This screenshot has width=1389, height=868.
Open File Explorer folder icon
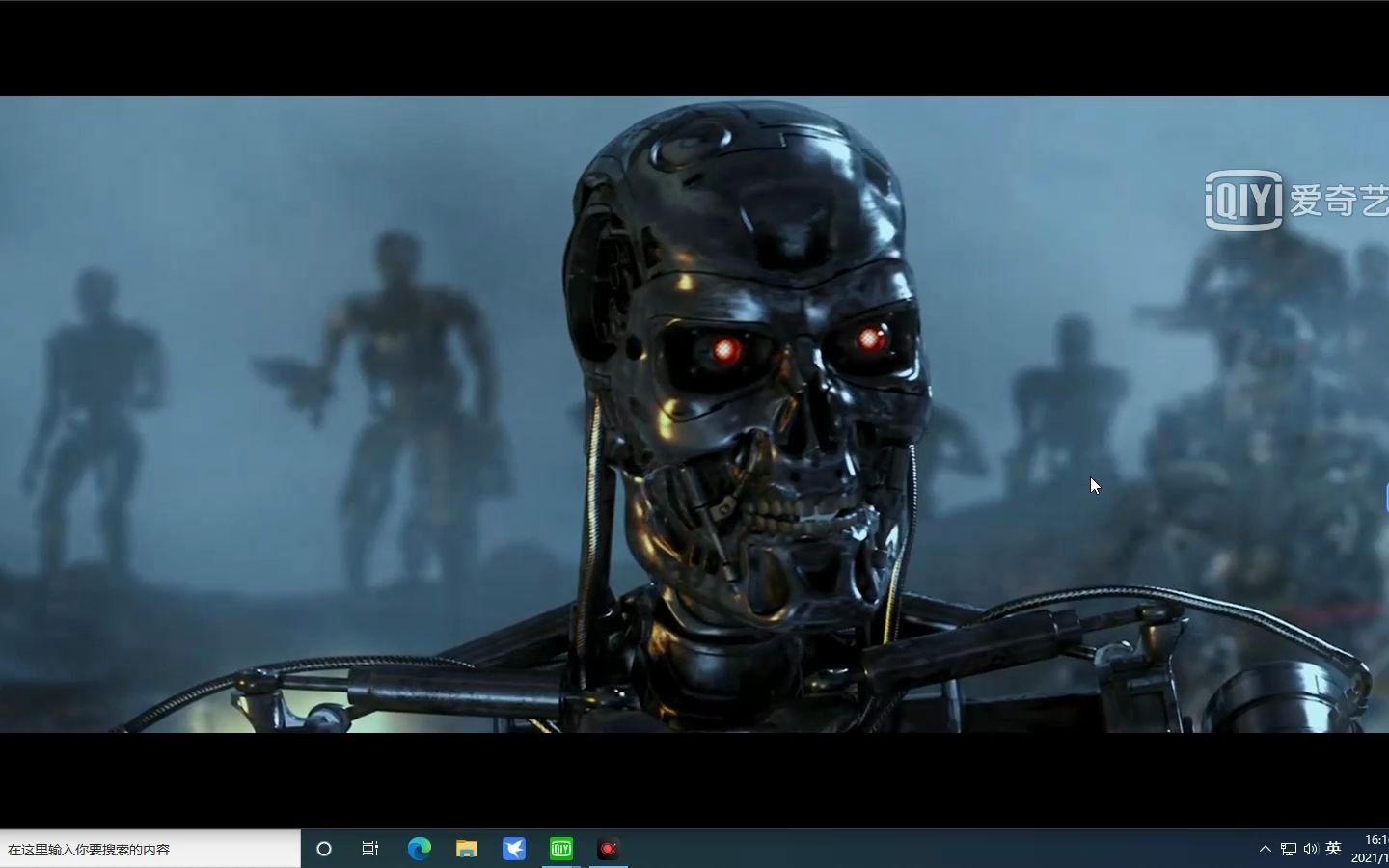tap(466, 849)
